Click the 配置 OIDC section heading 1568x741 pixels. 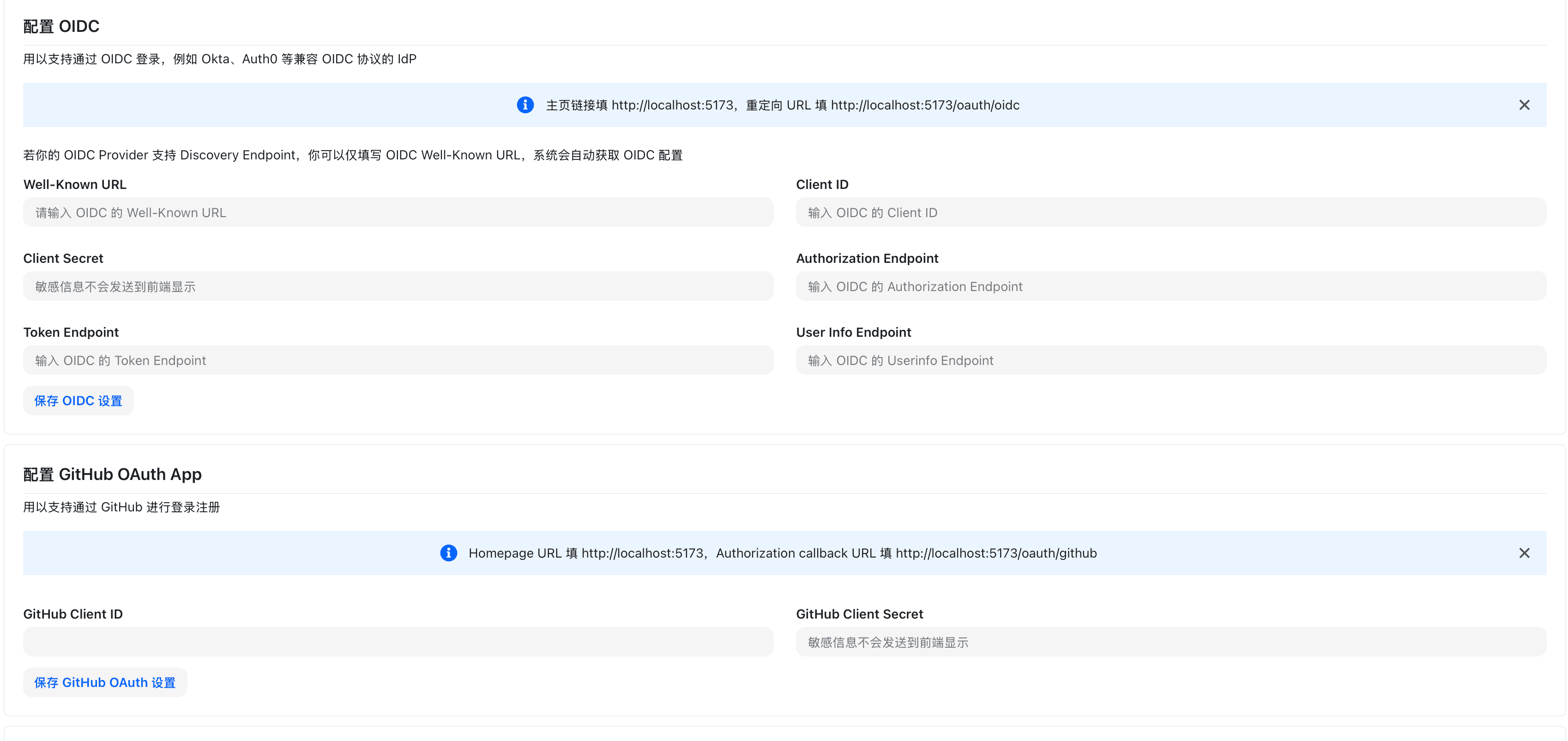[61, 26]
